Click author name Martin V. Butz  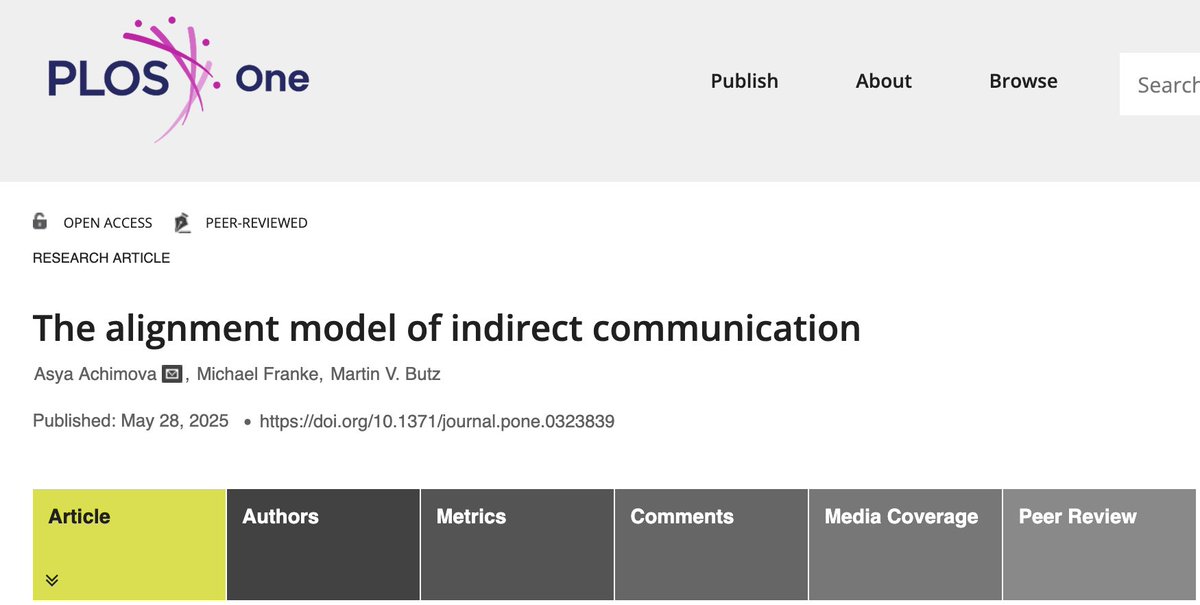click(x=383, y=375)
